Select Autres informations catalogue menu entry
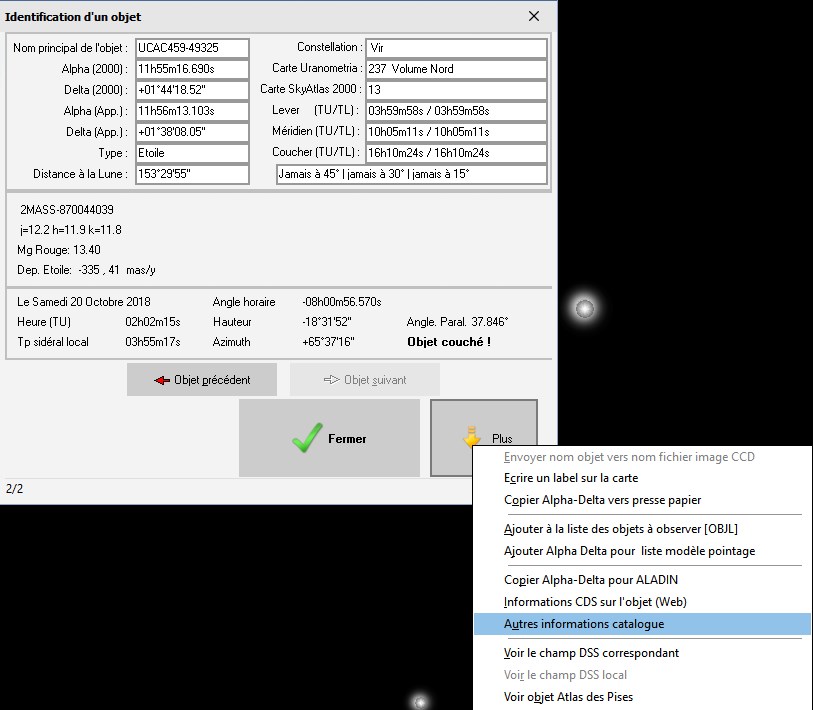Image resolution: width=813 pixels, height=710 pixels. [584, 624]
